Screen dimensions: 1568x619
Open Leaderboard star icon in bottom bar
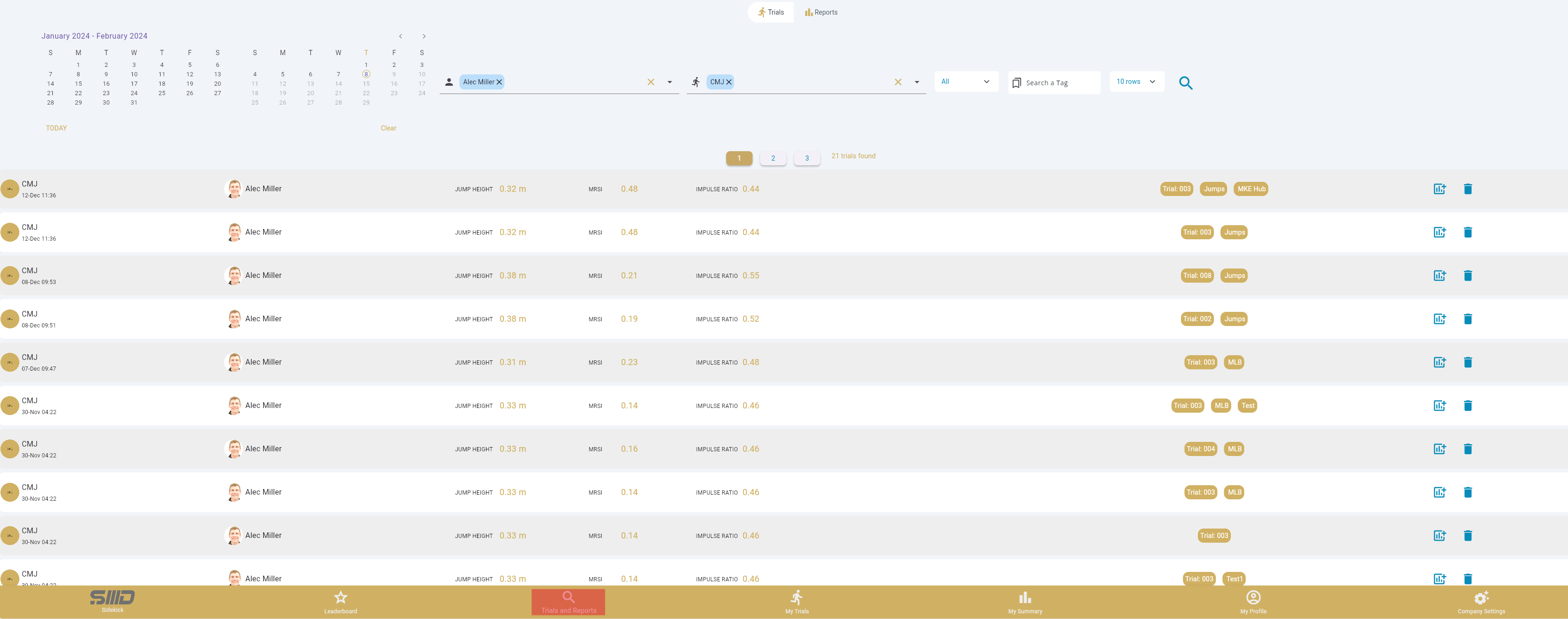point(340,601)
